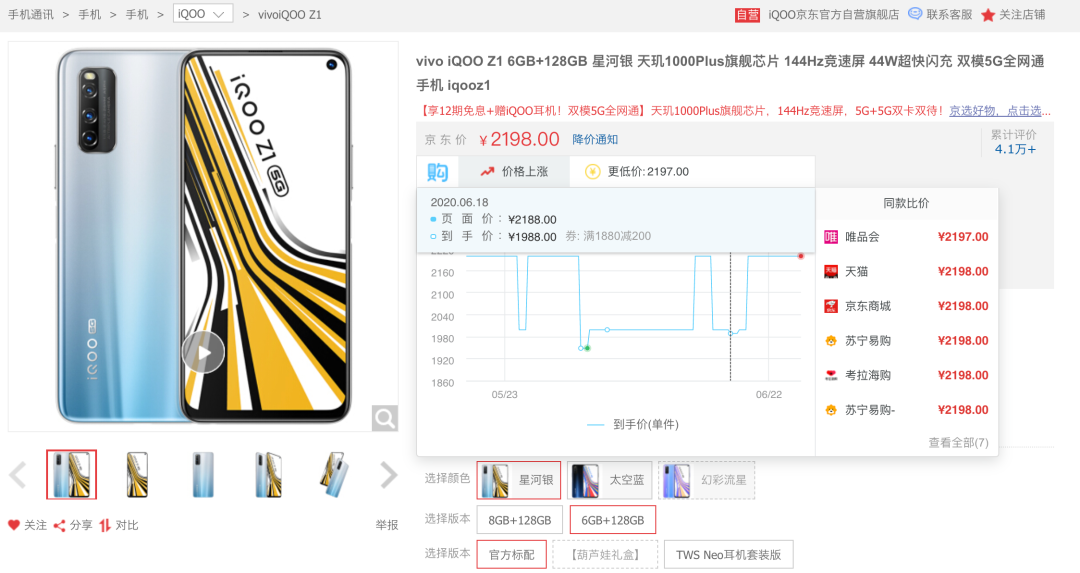The width and height of the screenshot is (1080, 573).
Task: Click the 关注店铺 star icon
Action: coord(988,14)
